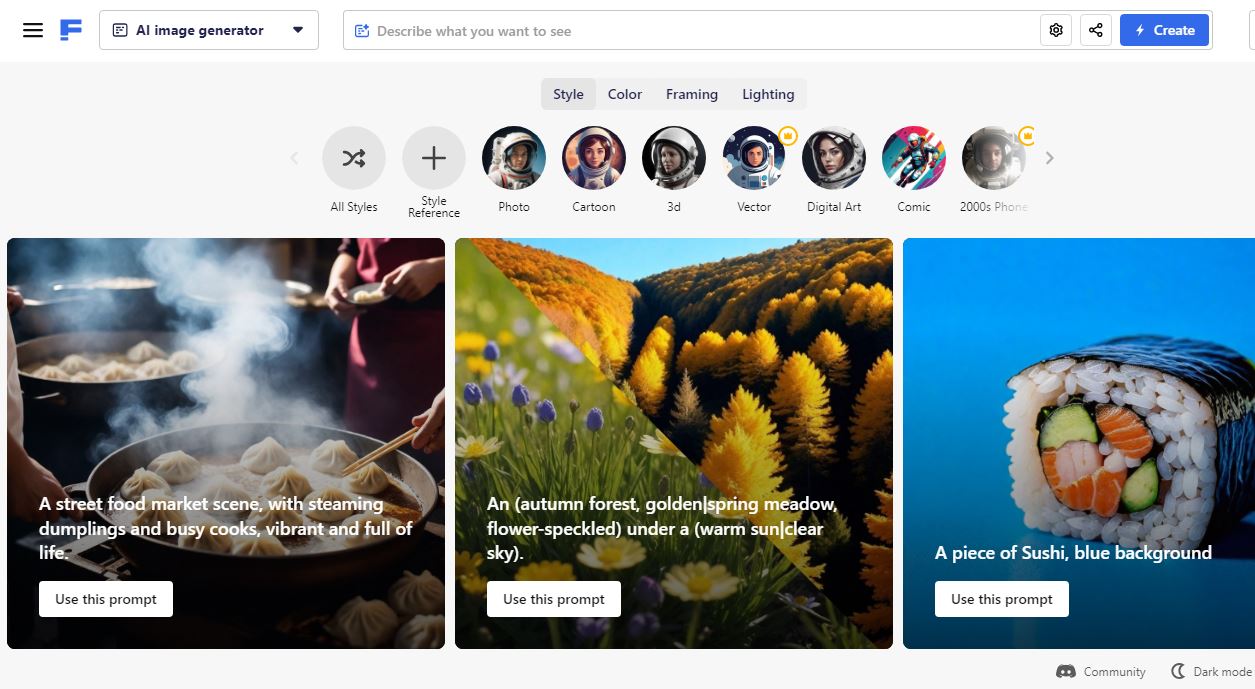Select the Photo style thumbnail
Image resolution: width=1255 pixels, height=689 pixels.
(514, 158)
